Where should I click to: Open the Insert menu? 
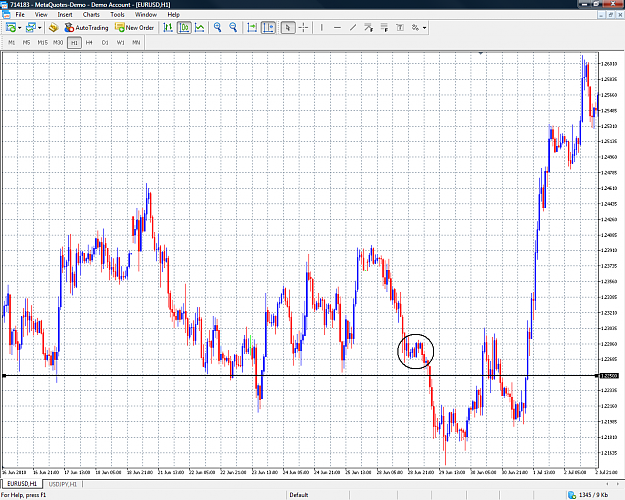click(65, 15)
